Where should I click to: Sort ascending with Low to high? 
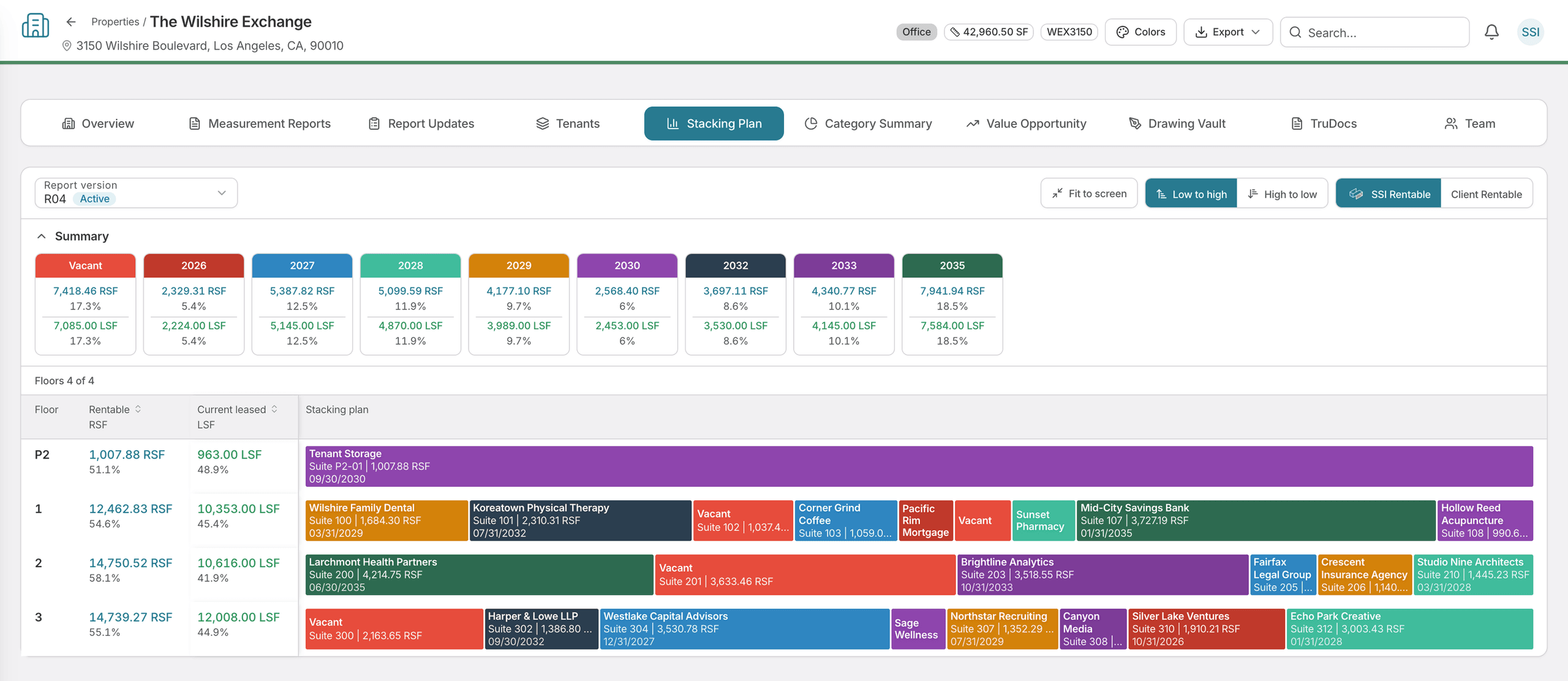[1191, 194]
